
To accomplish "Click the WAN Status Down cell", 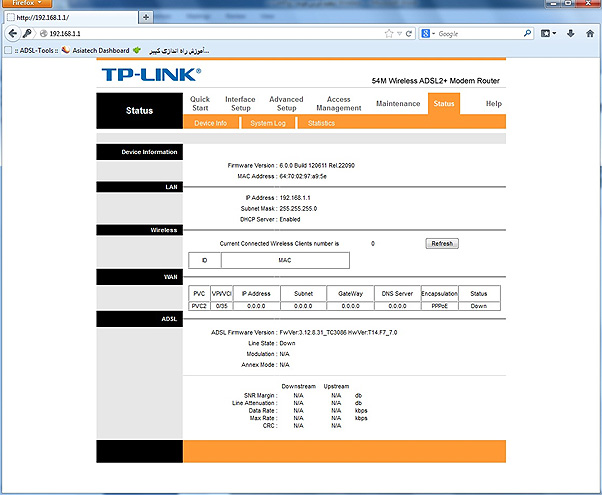I will pyautogui.click(x=479, y=306).
